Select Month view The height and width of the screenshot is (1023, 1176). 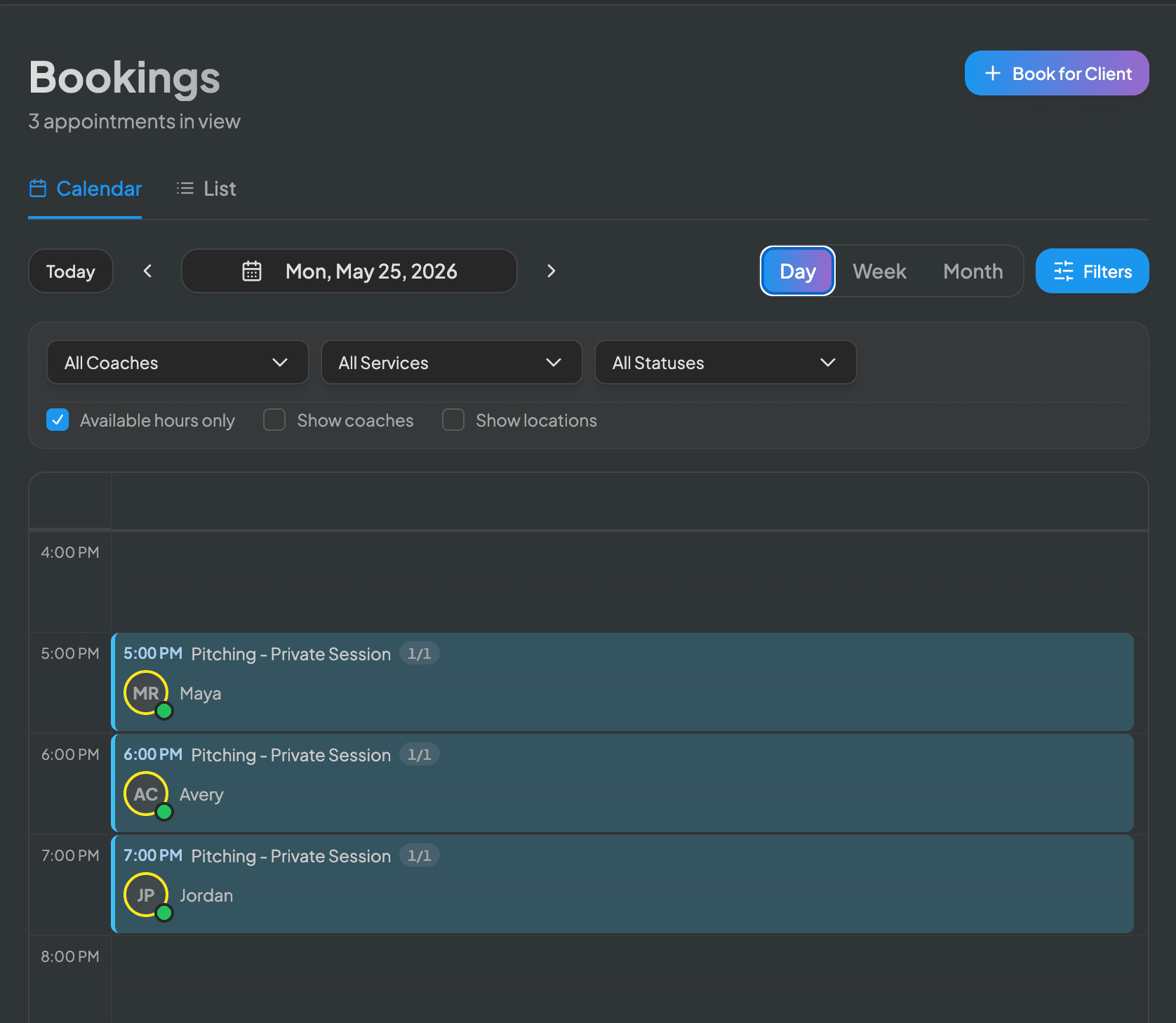pyautogui.click(x=973, y=271)
